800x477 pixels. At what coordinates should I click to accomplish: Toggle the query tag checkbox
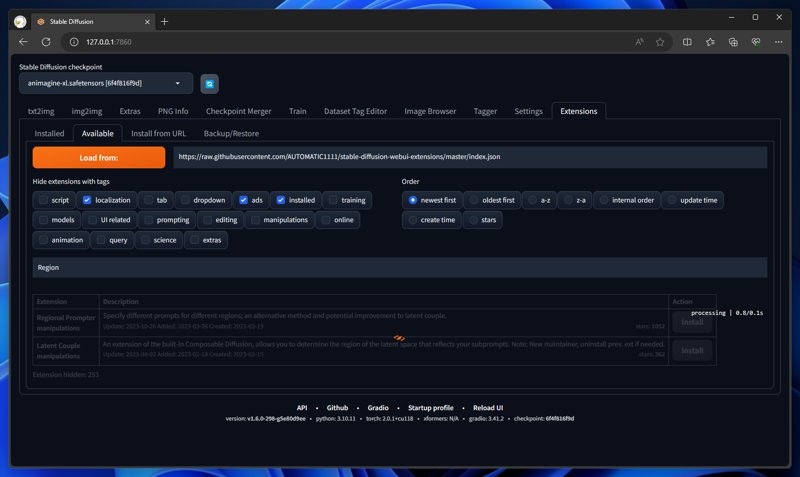tap(101, 240)
